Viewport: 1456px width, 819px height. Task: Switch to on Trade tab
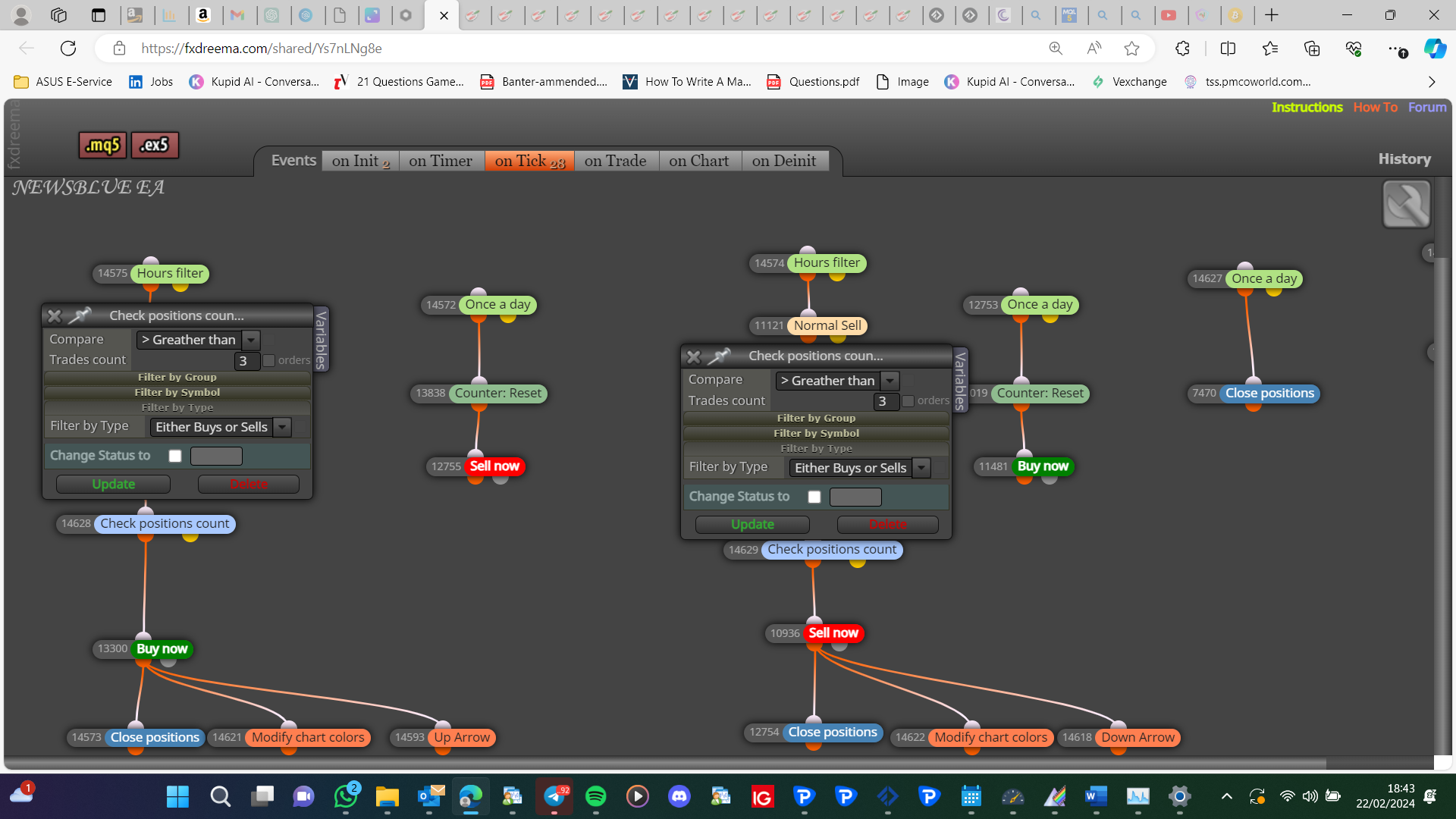tap(616, 161)
